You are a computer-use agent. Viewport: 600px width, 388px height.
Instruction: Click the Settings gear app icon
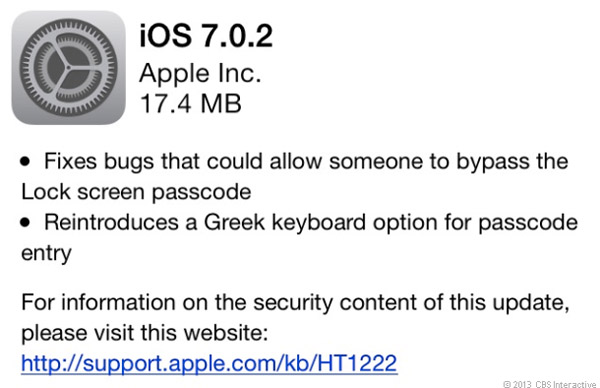(x=68, y=68)
